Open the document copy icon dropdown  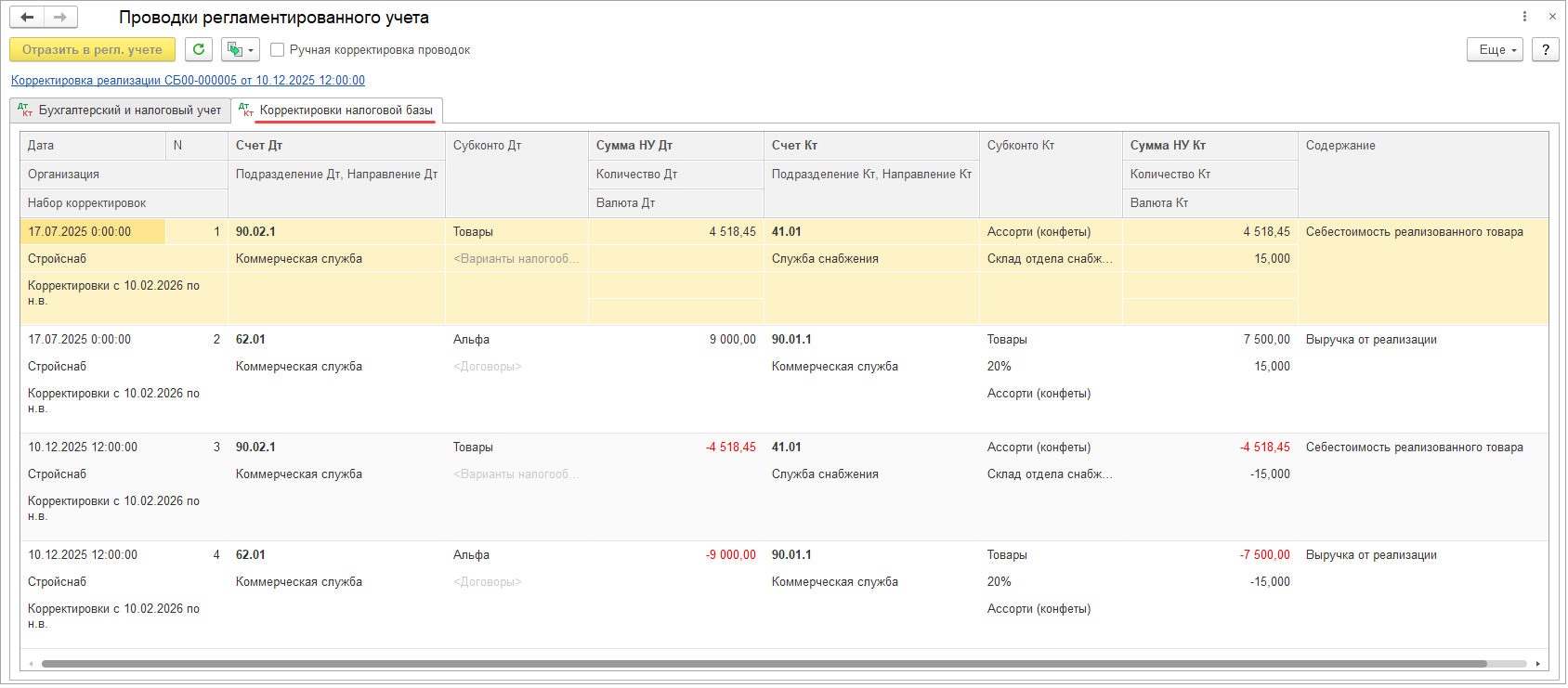click(240, 50)
